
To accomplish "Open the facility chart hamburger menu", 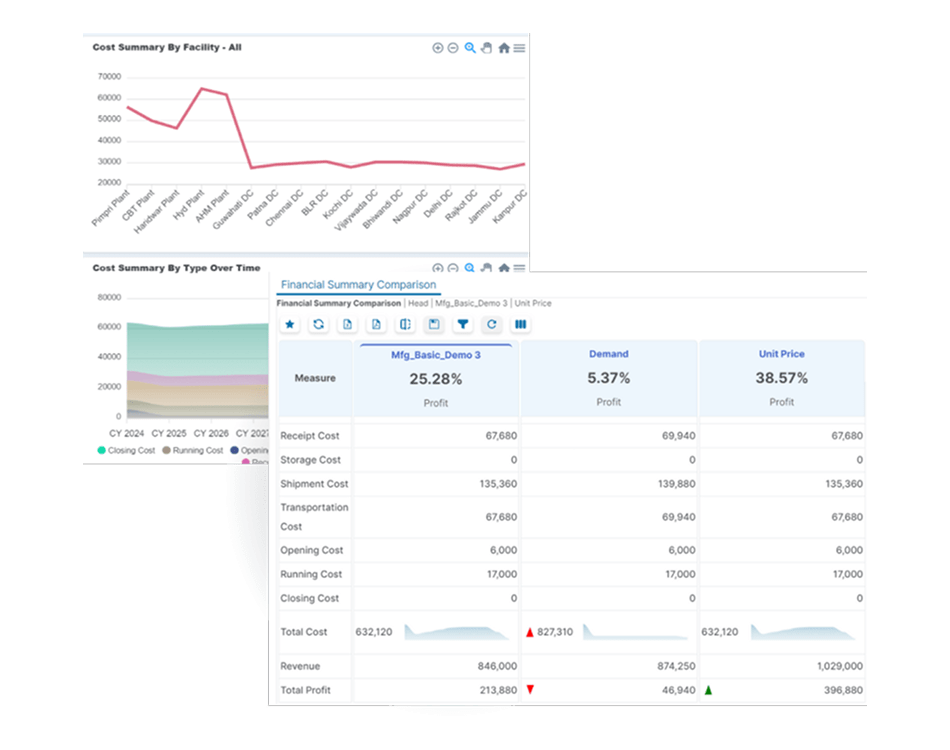I will point(519,48).
